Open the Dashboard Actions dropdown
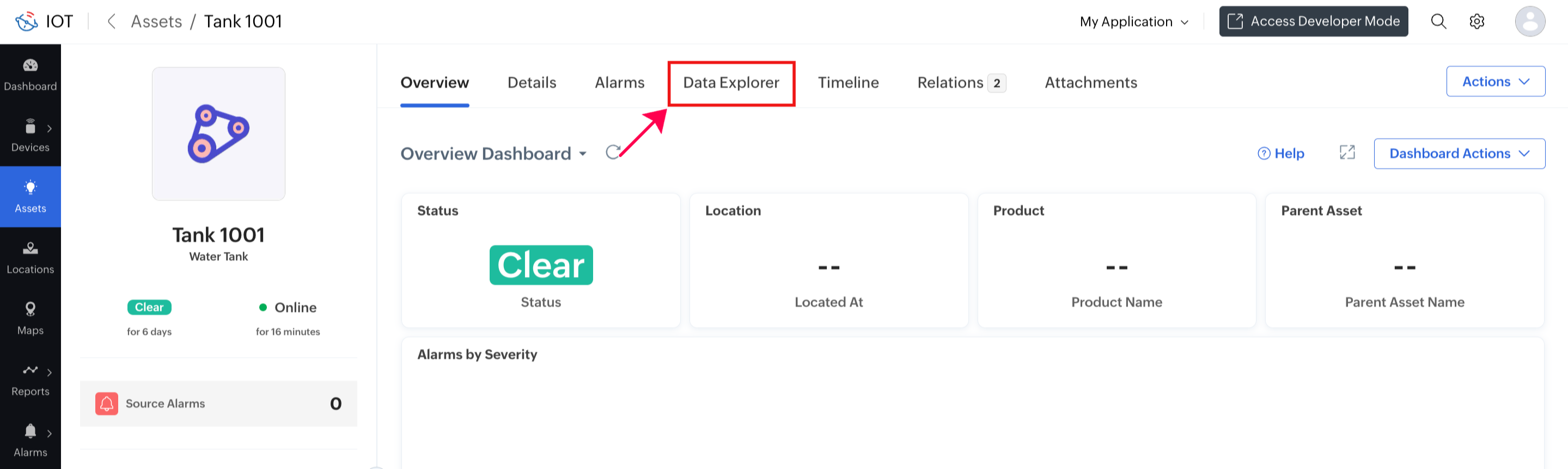This screenshot has width=1568, height=469. [x=1459, y=154]
